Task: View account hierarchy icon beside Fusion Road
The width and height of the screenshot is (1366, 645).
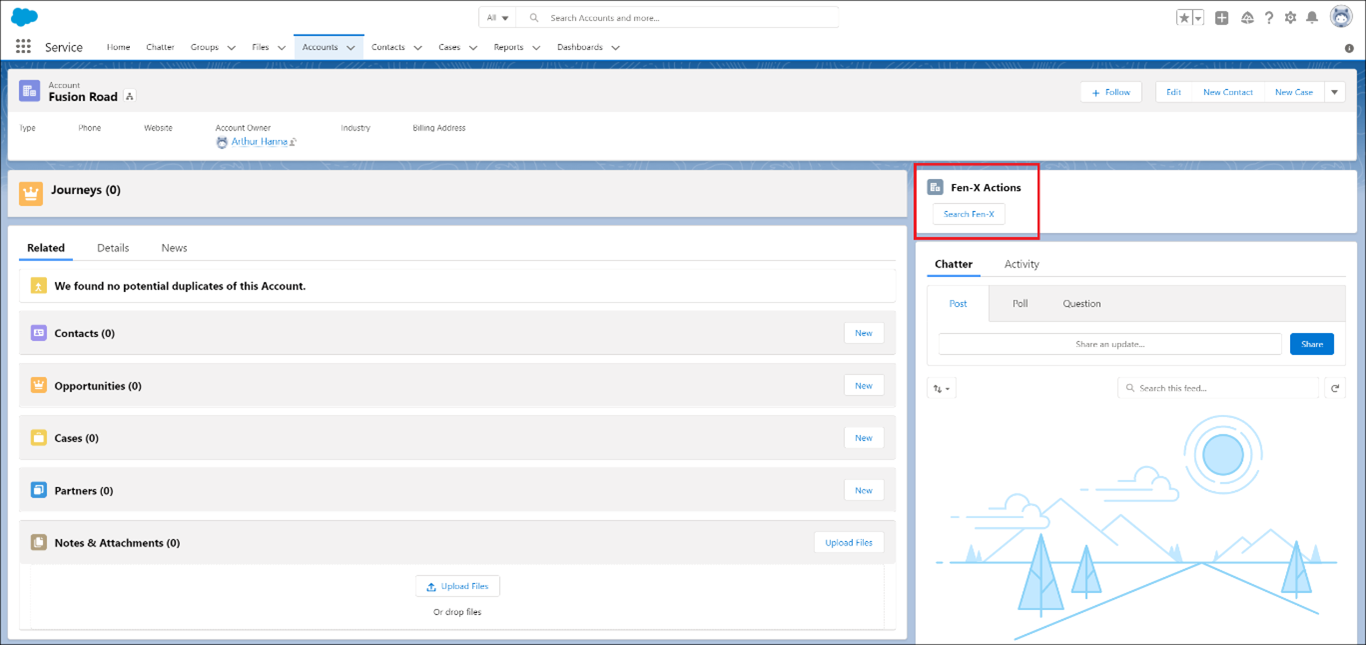Action: click(130, 97)
